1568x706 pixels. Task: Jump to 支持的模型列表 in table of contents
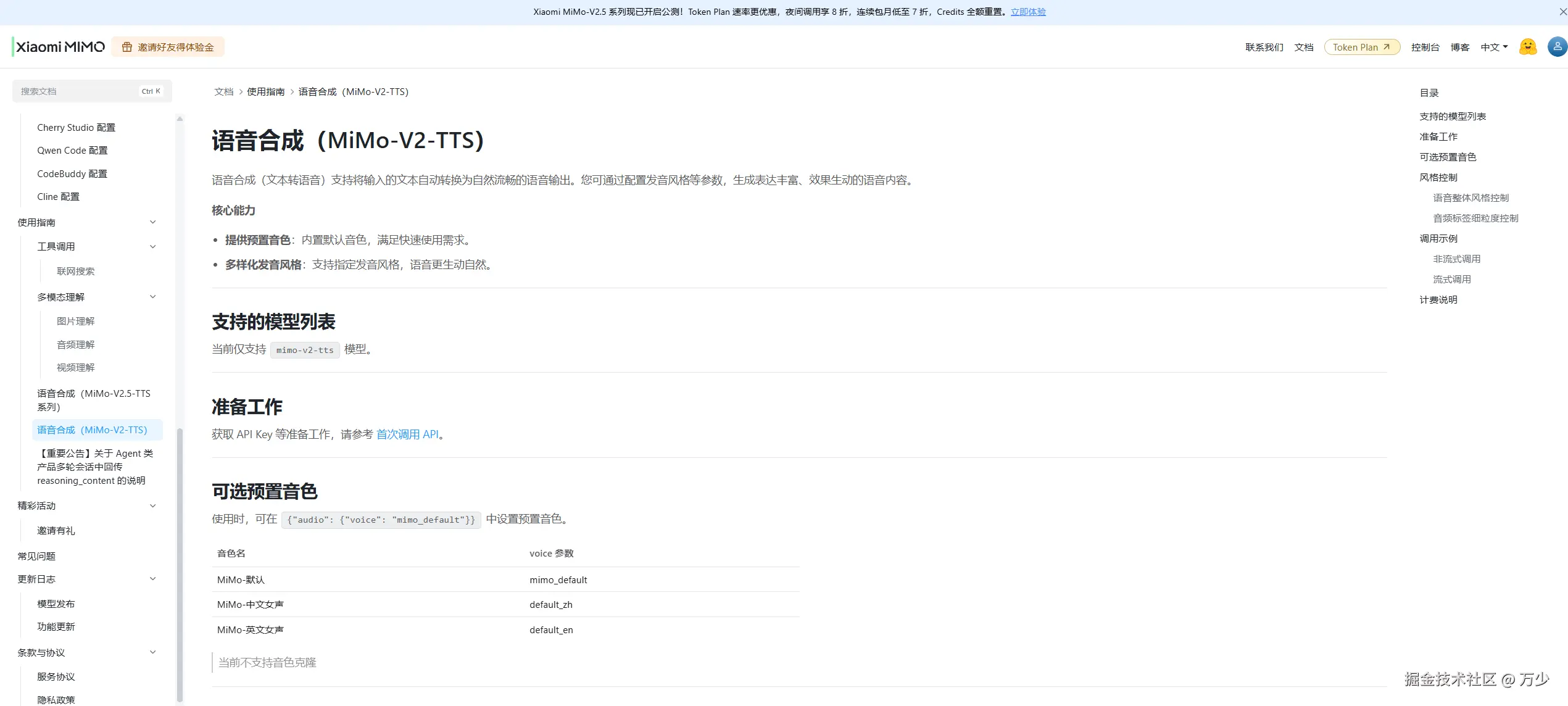click(1453, 117)
